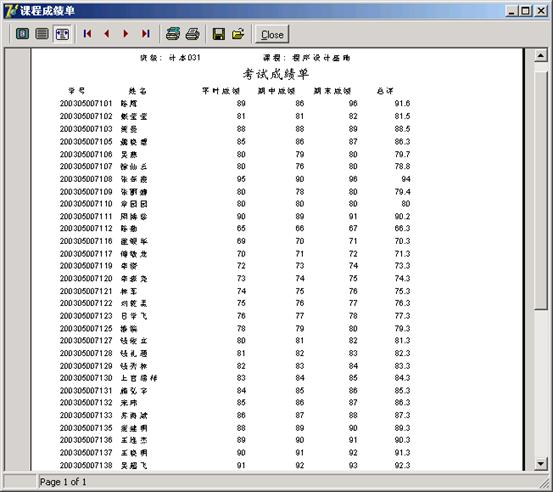Save the report to file

(219, 34)
